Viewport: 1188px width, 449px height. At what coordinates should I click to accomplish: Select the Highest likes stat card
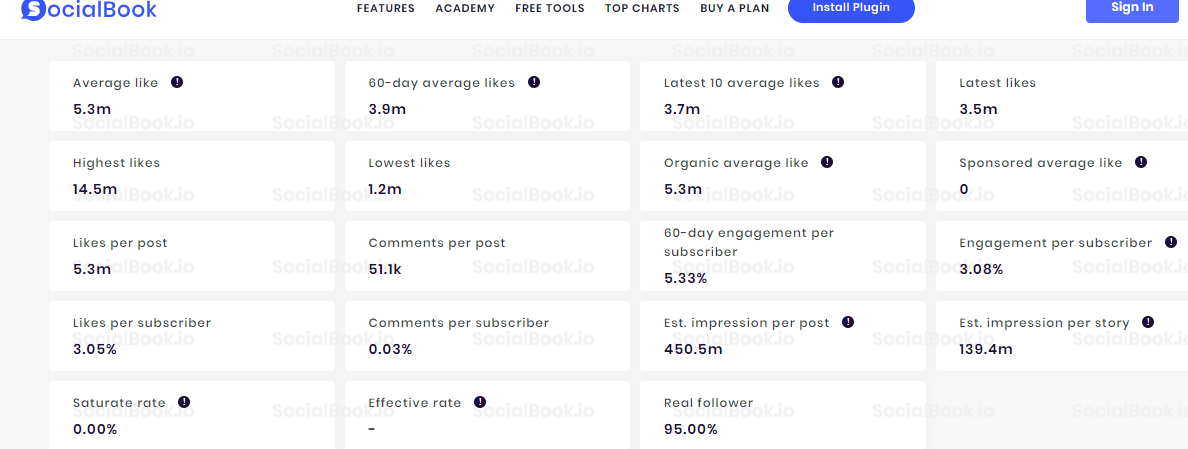pyautogui.click(x=190, y=175)
